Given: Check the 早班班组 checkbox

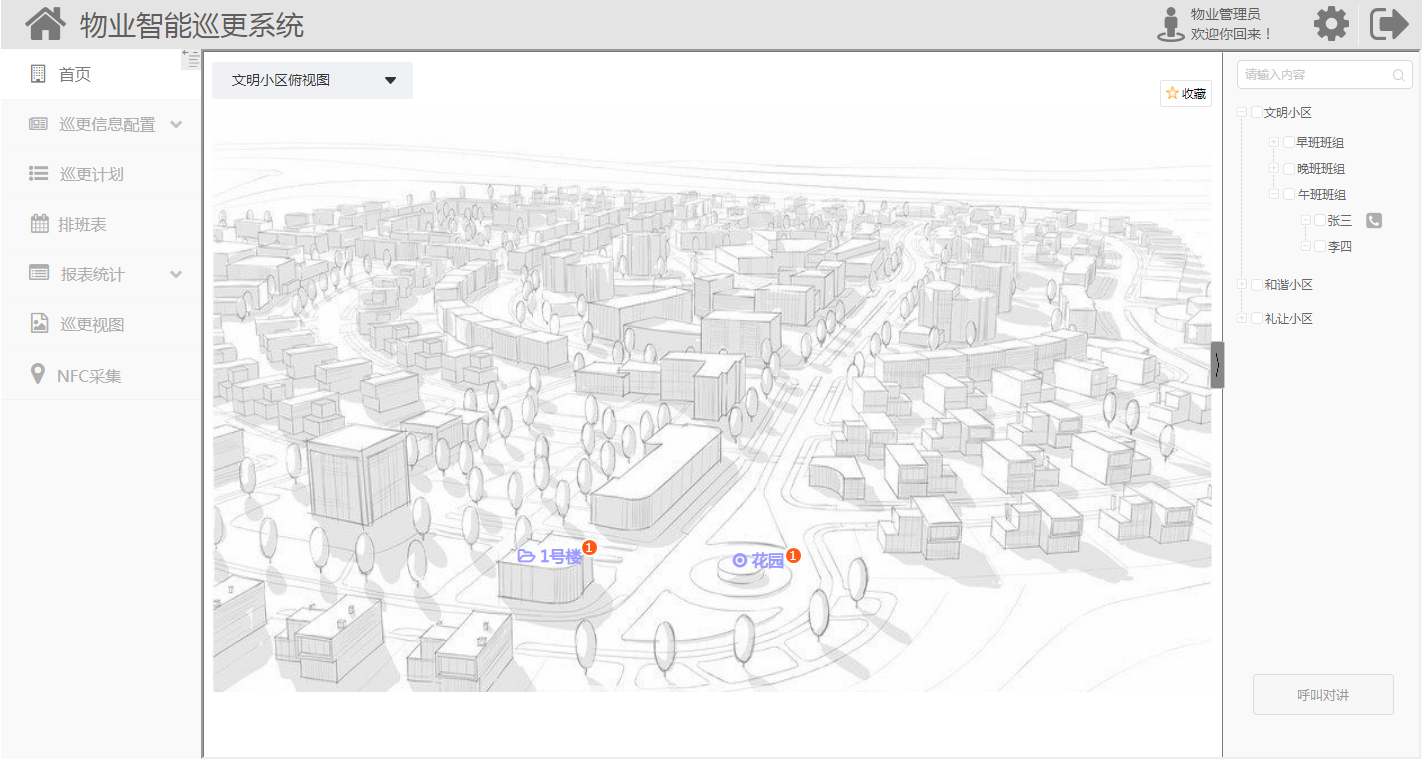Looking at the screenshot, I should point(1289,143).
